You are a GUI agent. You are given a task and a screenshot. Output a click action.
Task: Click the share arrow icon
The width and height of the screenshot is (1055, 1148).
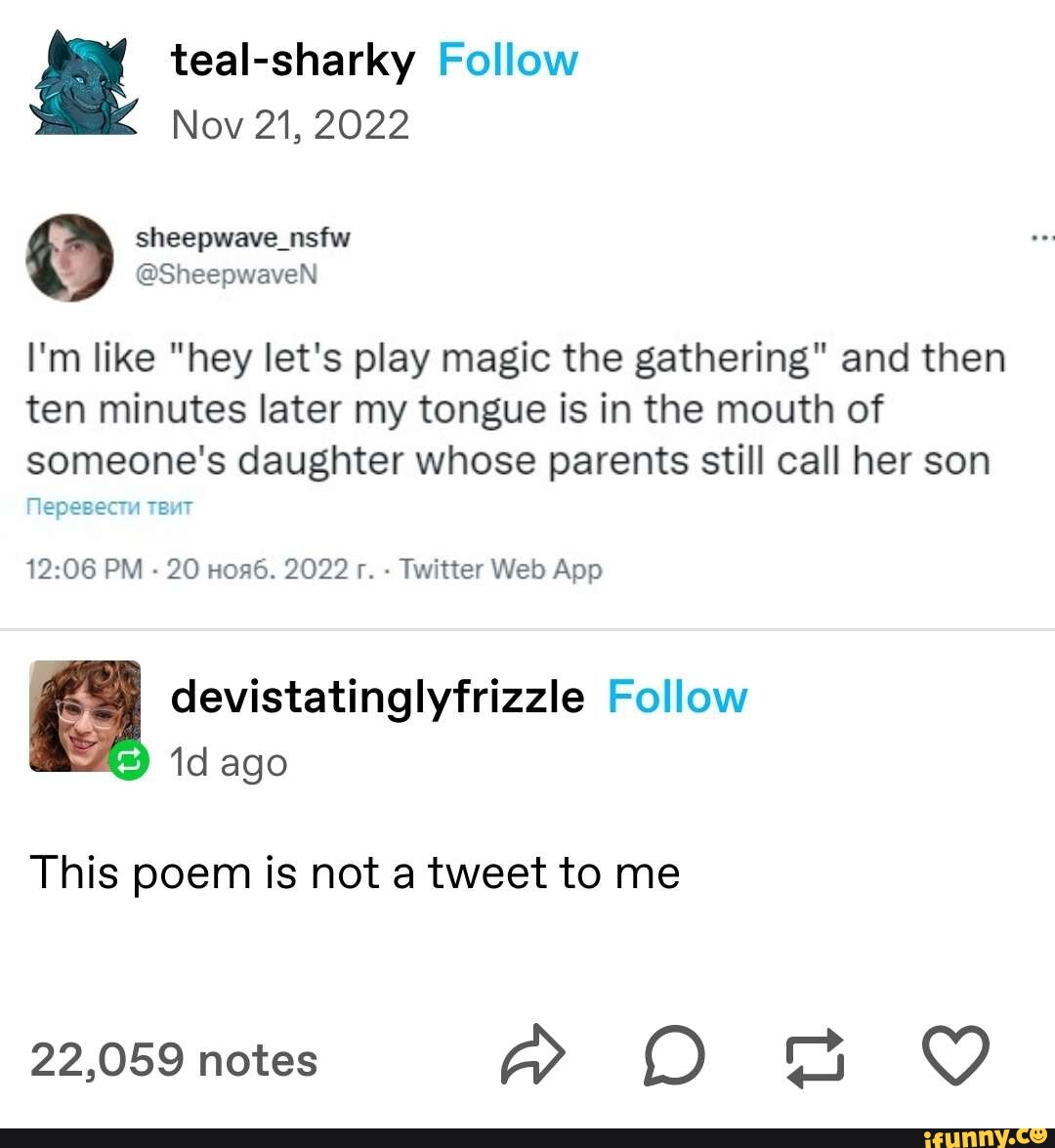[532, 1058]
